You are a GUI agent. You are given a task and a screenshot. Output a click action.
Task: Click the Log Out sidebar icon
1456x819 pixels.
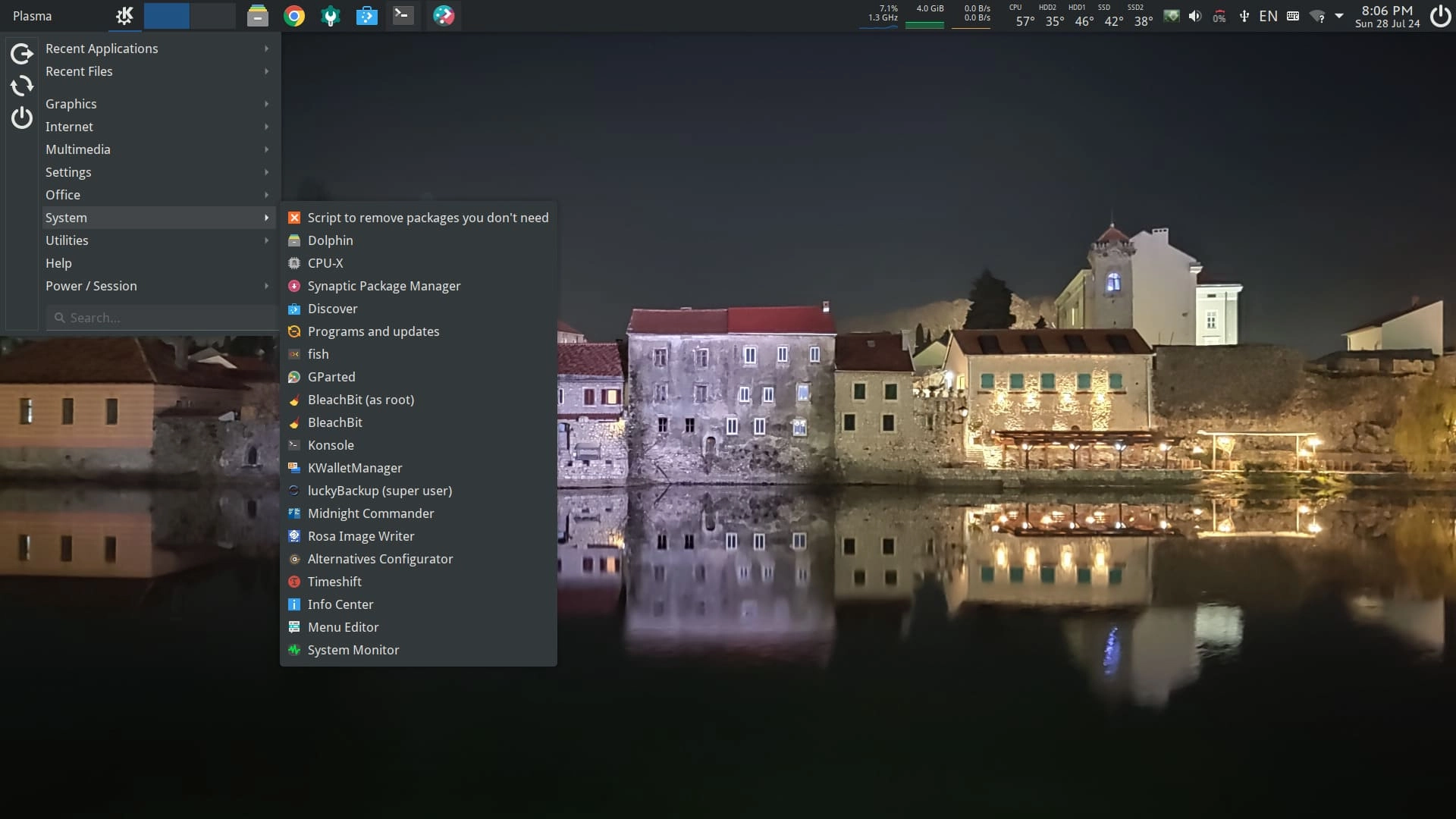22,53
